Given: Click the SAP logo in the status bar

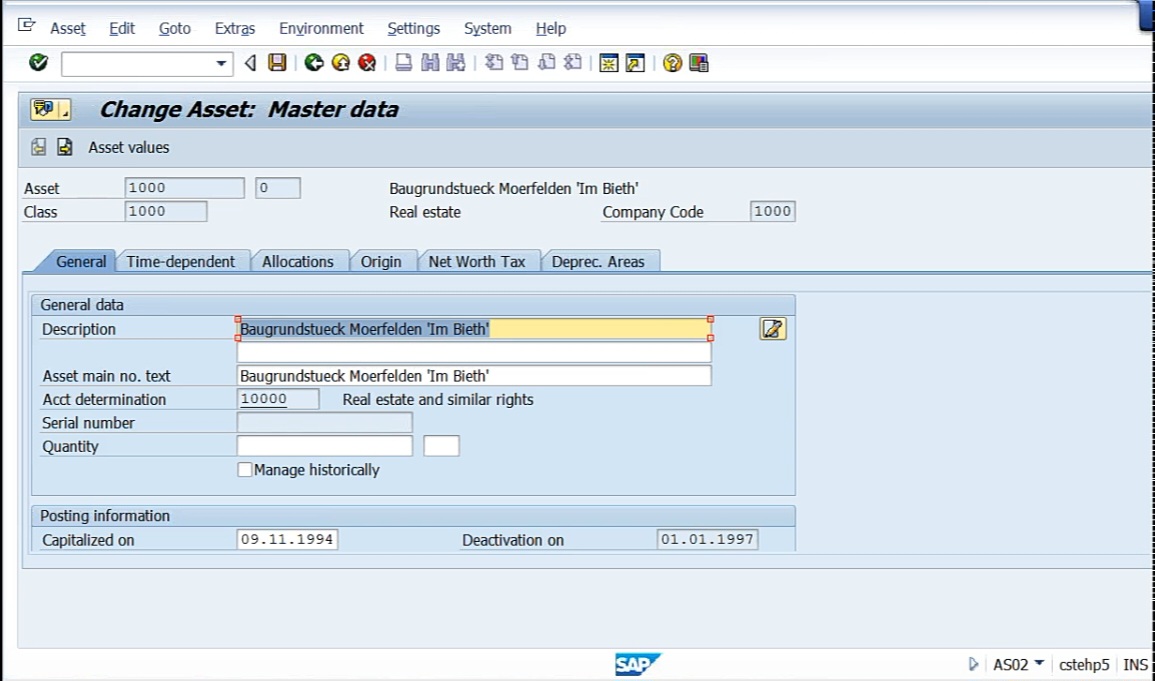Looking at the screenshot, I should (x=637, y=664).
